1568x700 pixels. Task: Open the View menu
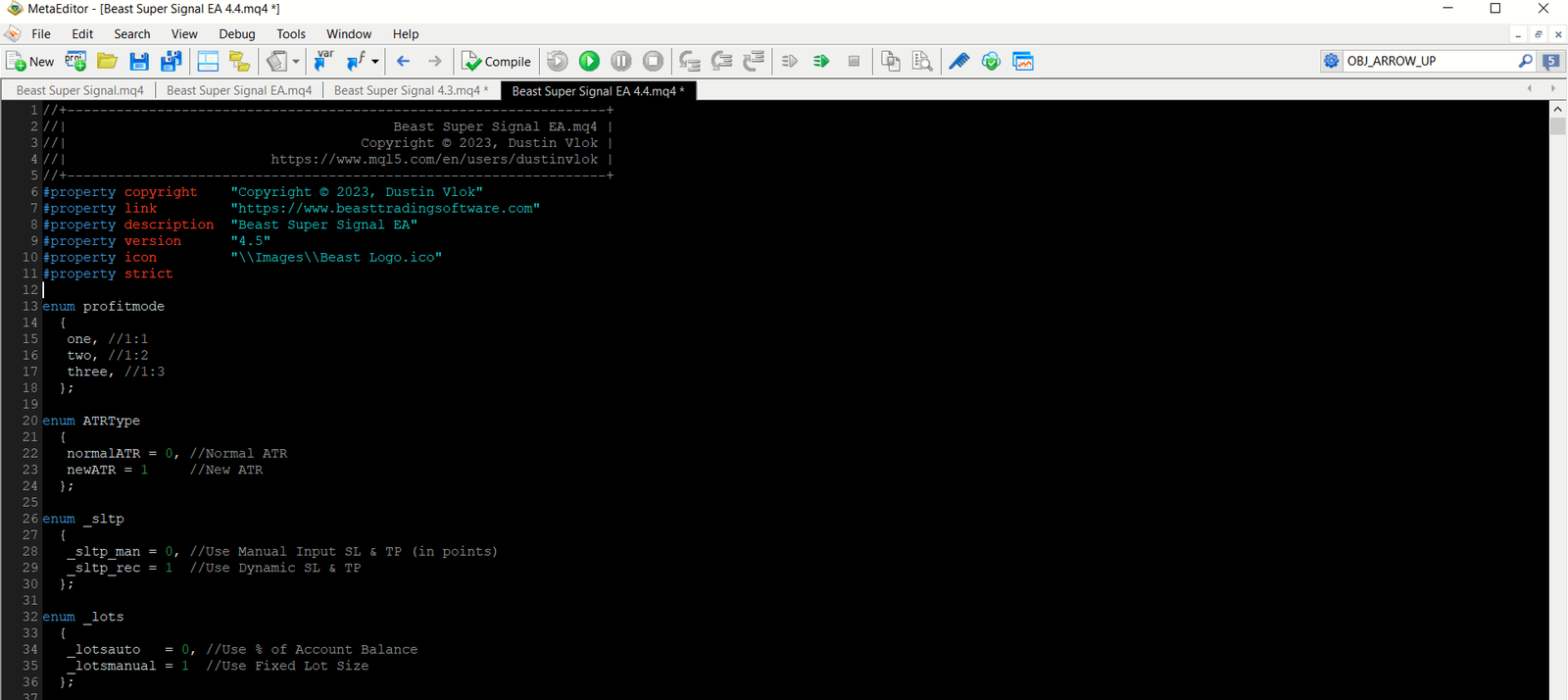[184, 33]
